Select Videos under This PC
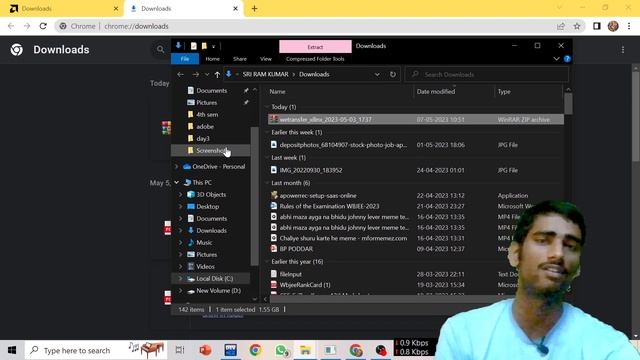The image size is (640, 360). pyautogui.click(x=205, y=267)
